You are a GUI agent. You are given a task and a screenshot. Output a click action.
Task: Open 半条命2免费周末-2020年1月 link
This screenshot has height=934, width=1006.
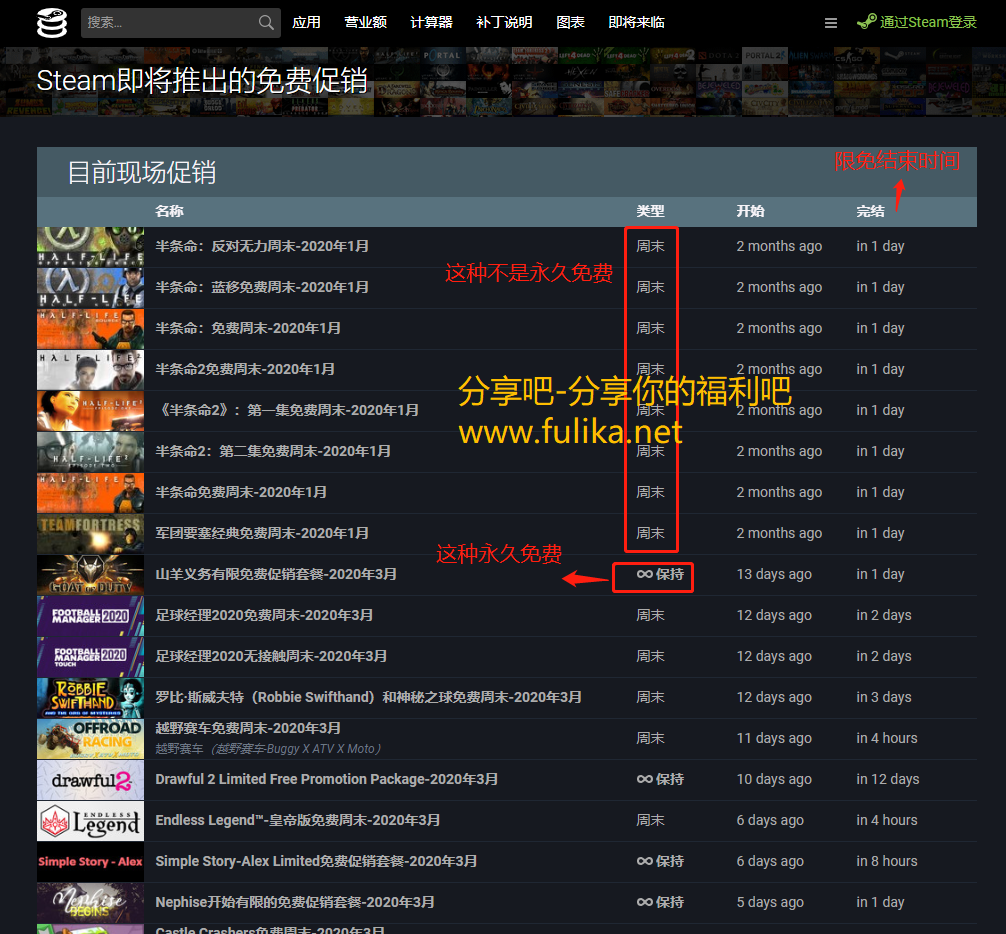[x=245, y=369]
